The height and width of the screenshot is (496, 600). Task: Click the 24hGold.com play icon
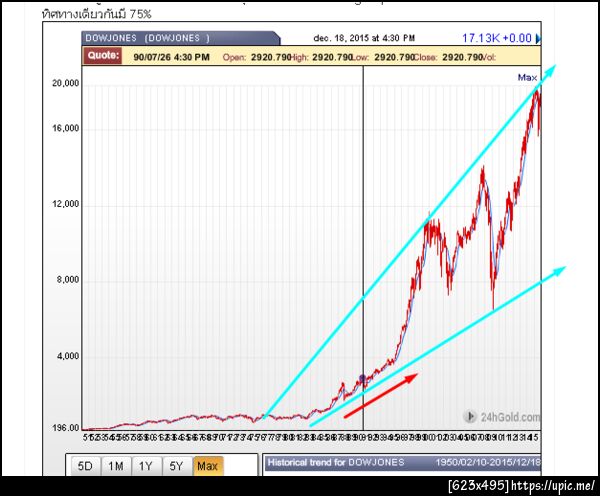[x=470, y=416]
